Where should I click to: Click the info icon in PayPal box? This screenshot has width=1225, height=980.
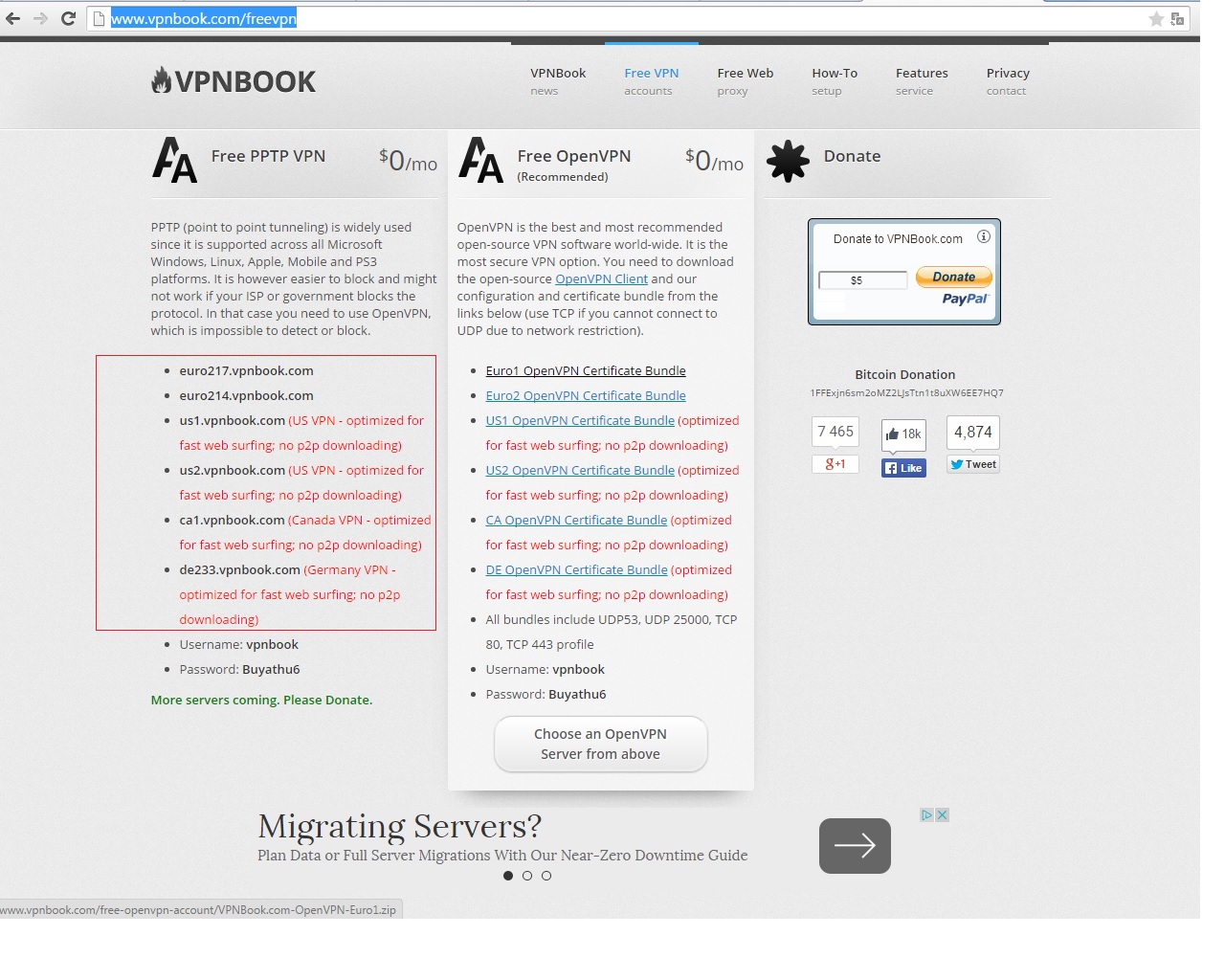[983, 236]
